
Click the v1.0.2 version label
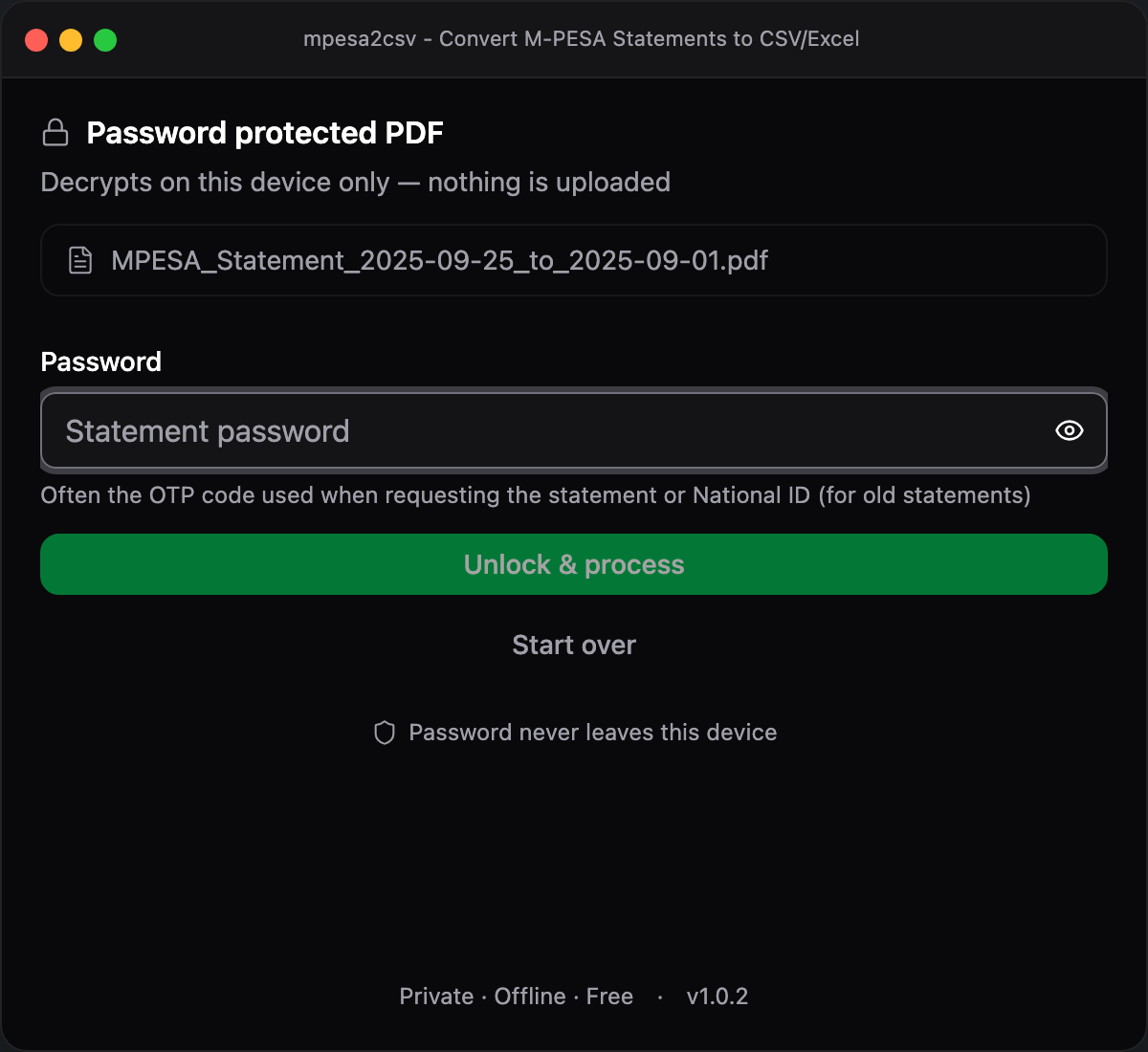[x=717, y=997]
